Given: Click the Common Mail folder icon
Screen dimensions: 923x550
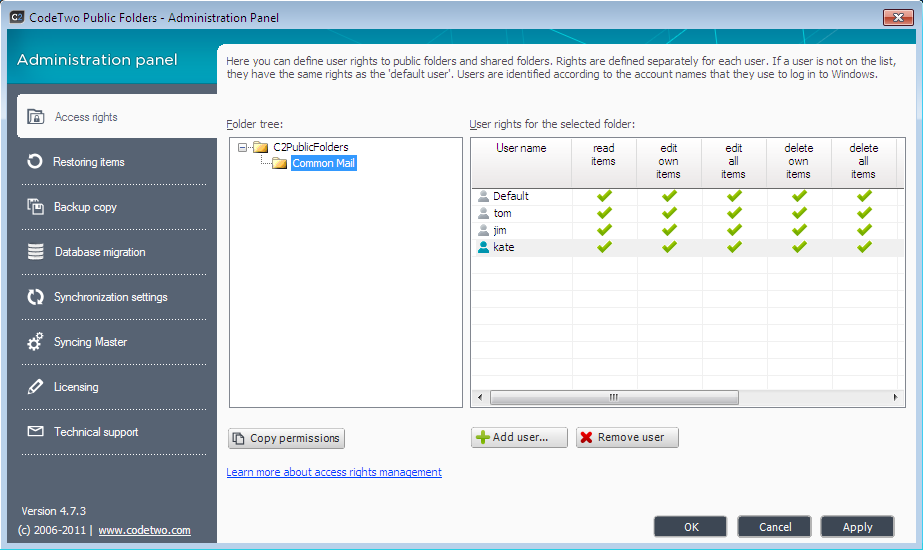Looking at the screenshot, I should [280, 163].
